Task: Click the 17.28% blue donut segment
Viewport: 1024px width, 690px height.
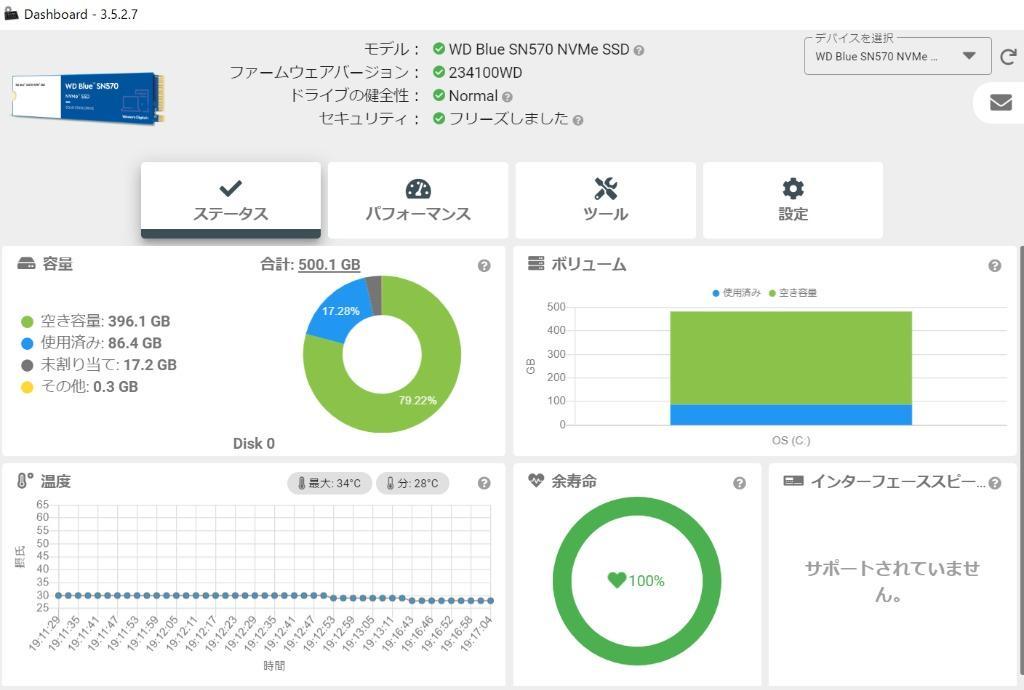Action: point(340,311)
